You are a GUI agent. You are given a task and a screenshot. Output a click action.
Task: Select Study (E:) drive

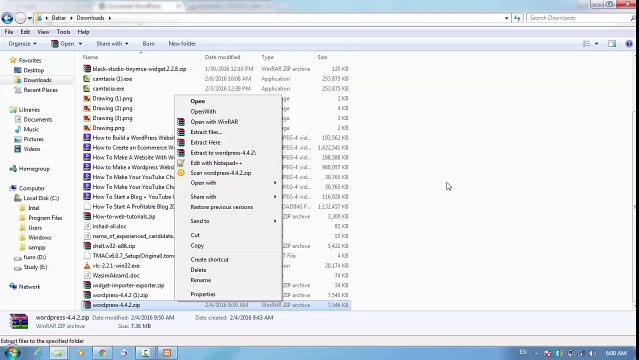[x=35, y=267]
